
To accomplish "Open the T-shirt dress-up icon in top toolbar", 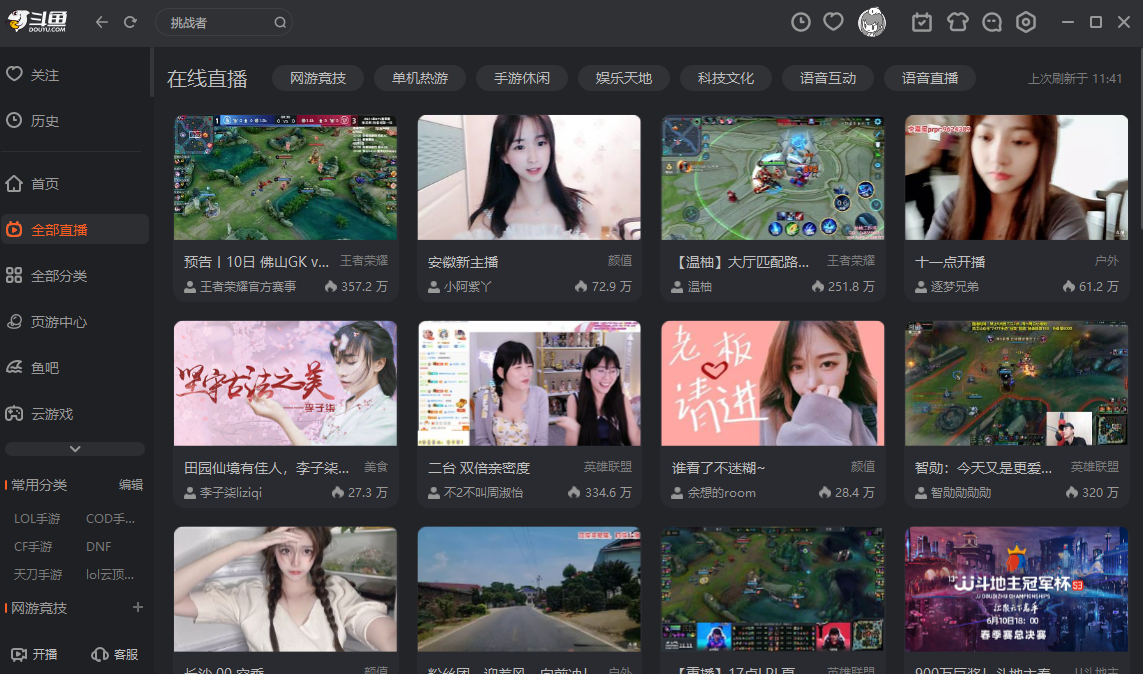I will (957, 21).
